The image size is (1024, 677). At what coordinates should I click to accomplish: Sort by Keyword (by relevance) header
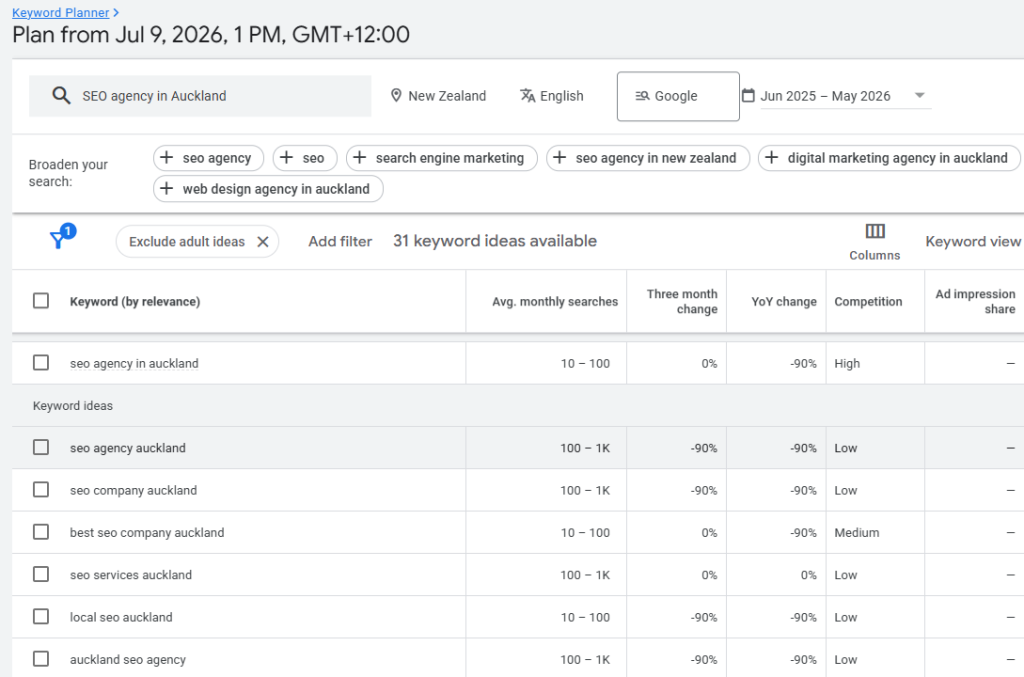pos(135,302)
